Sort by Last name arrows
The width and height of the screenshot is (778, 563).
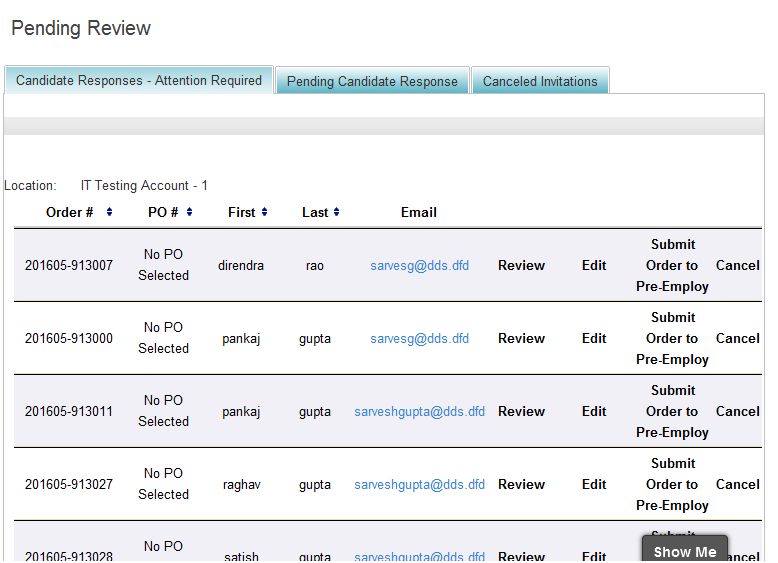coord(336,212)
